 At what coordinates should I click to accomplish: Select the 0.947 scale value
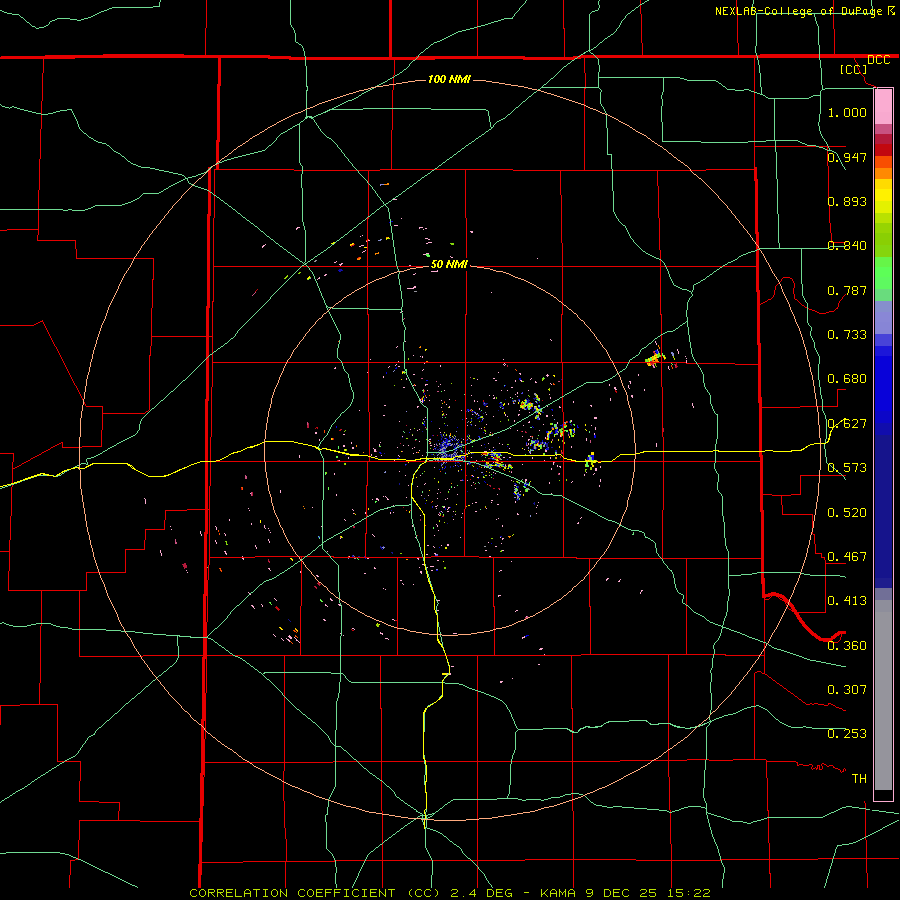tap(847, 157)
